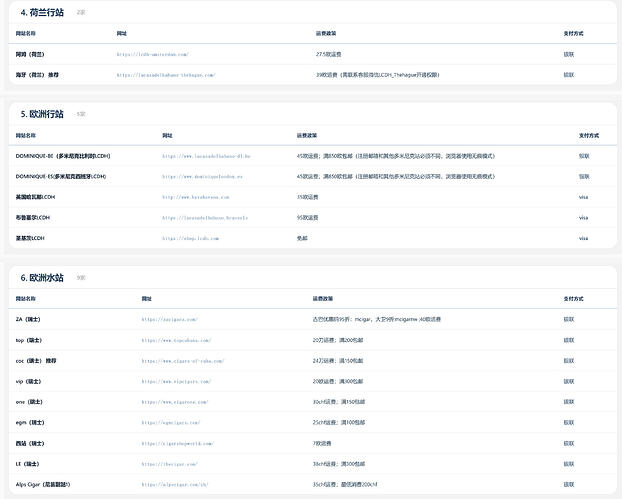Open the 海牙（荷兰）推荐 website URL link
Screen dimensions: 622x499
[166, 75]
